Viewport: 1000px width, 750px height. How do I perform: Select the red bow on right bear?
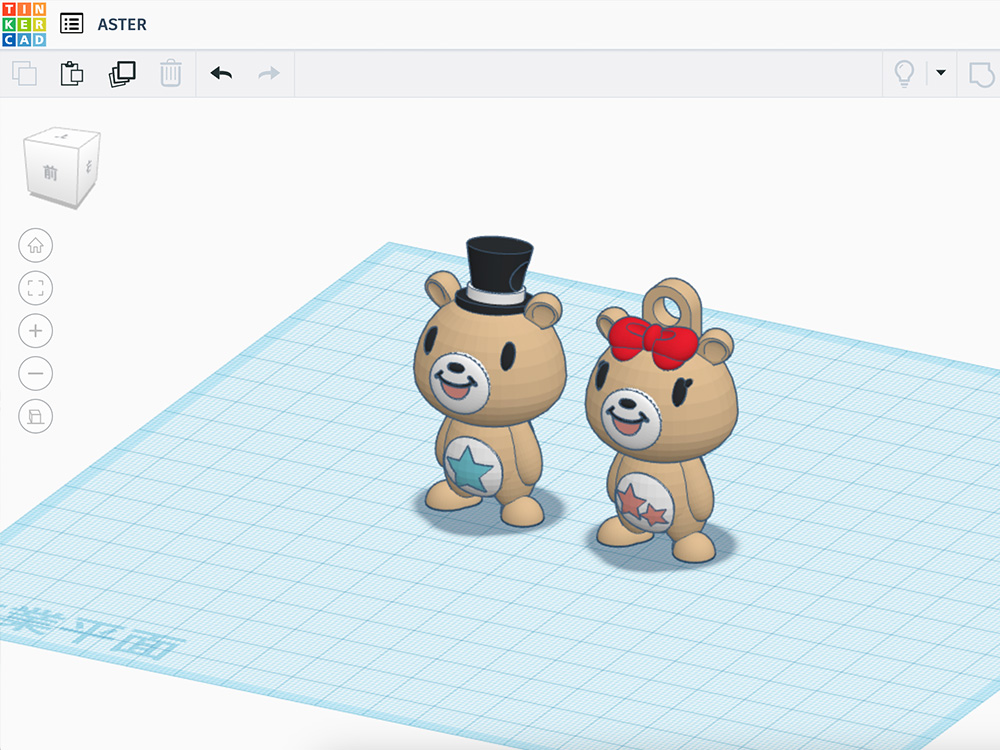point(652,340)
